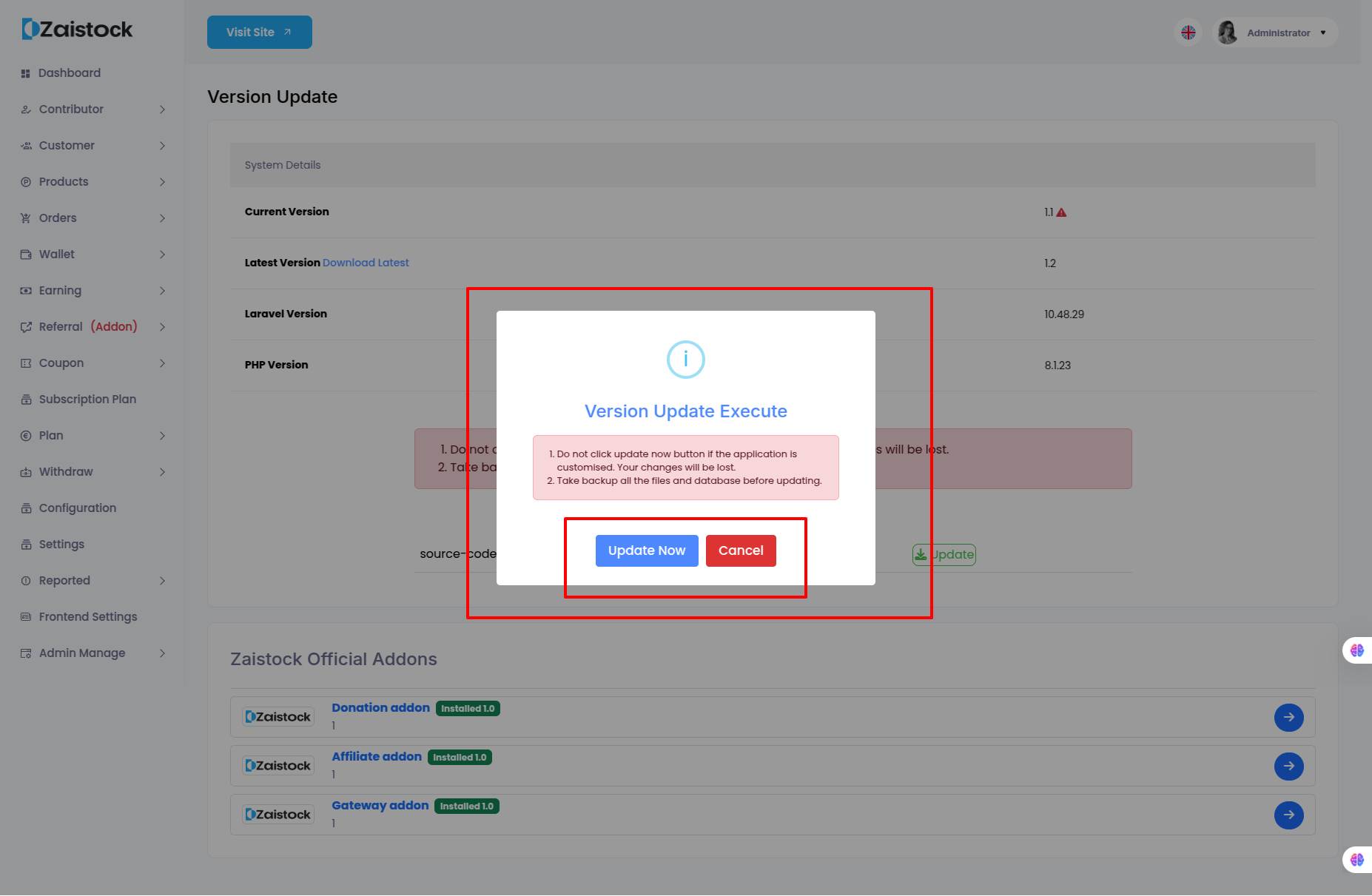Click the Admin Manage sidebar icon

[x=25, y=653]
